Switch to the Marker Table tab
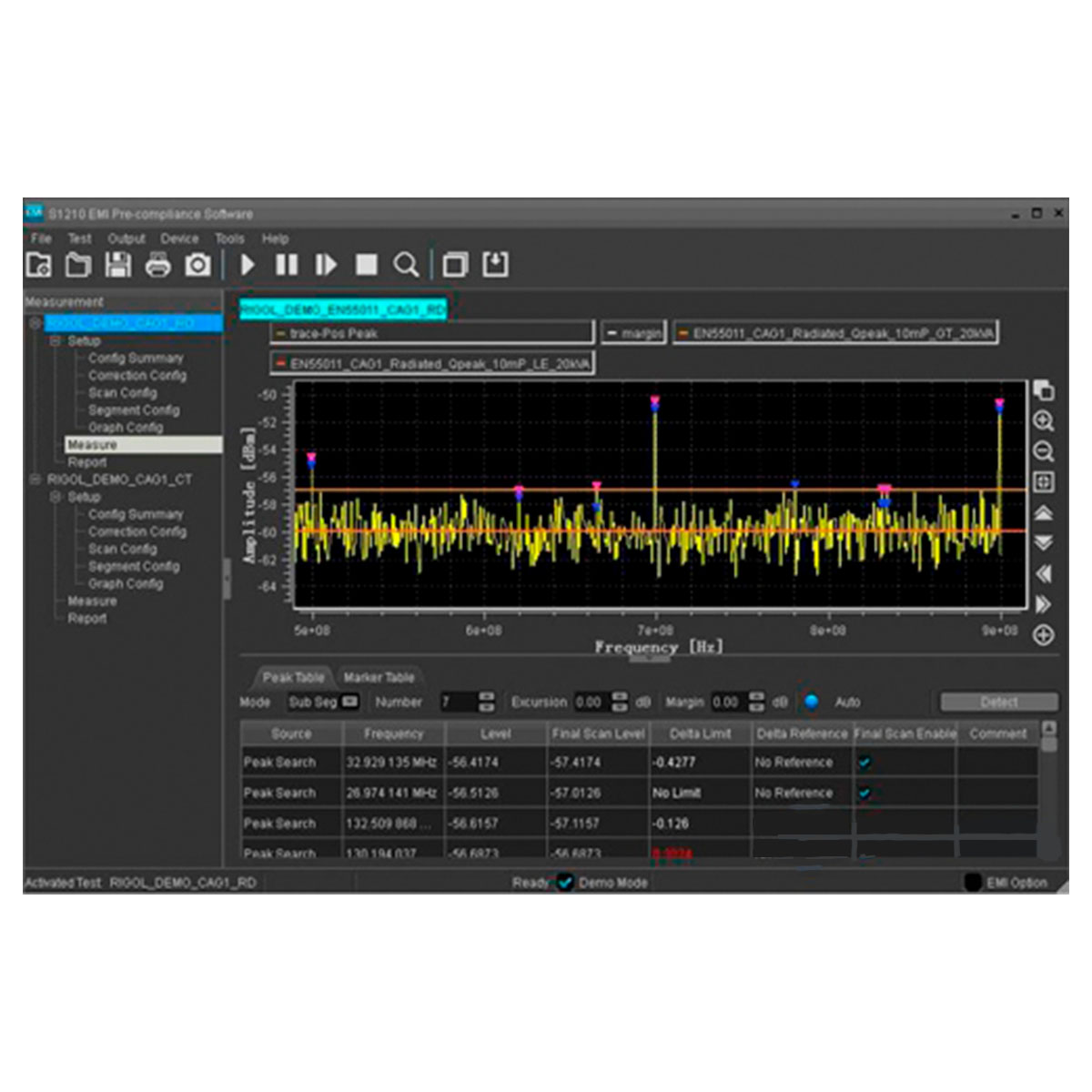Viewport: 1092px width, 1092px height. (379, 677)
